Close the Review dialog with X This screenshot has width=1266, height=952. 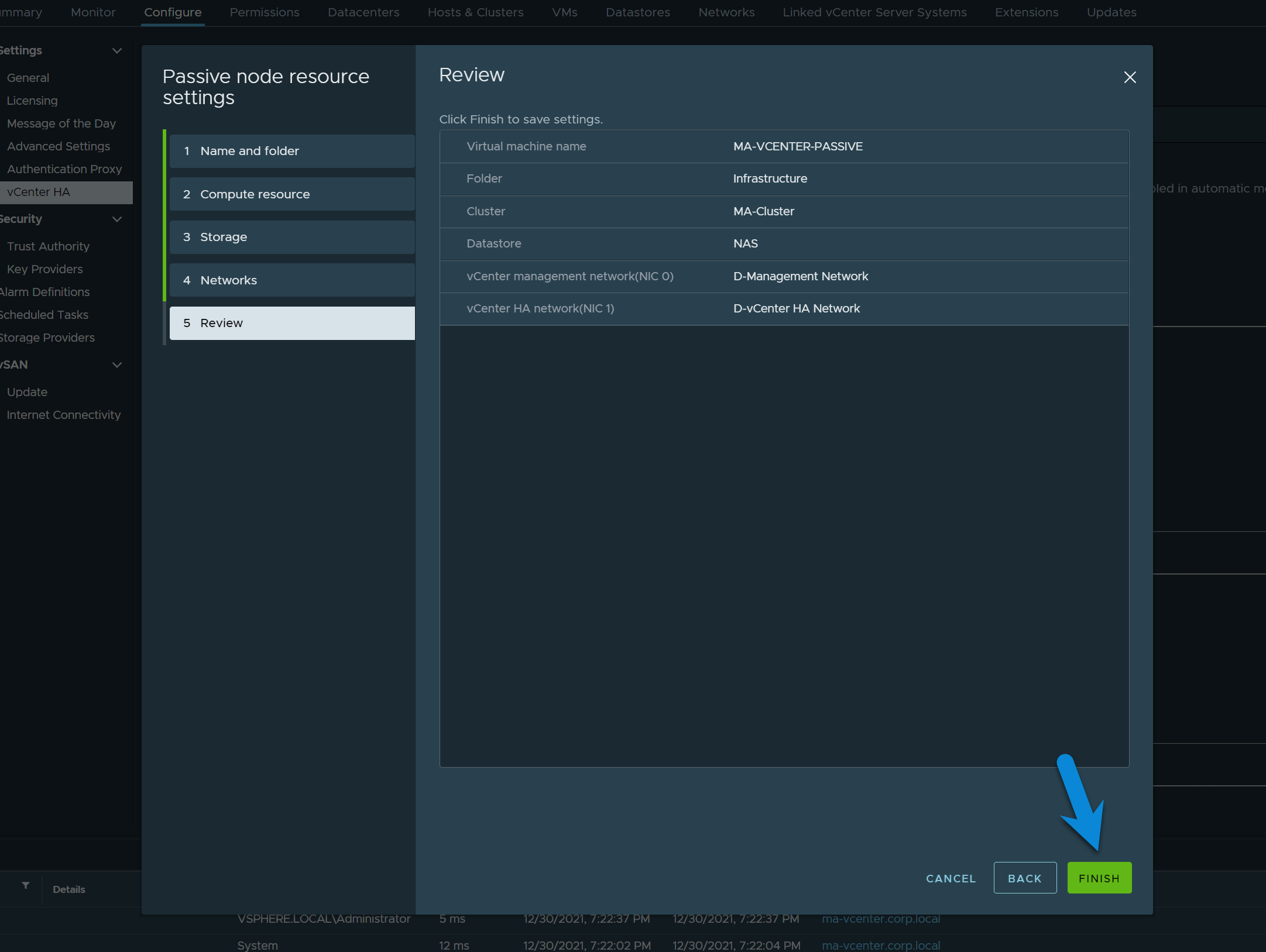tap(1130, 77)
